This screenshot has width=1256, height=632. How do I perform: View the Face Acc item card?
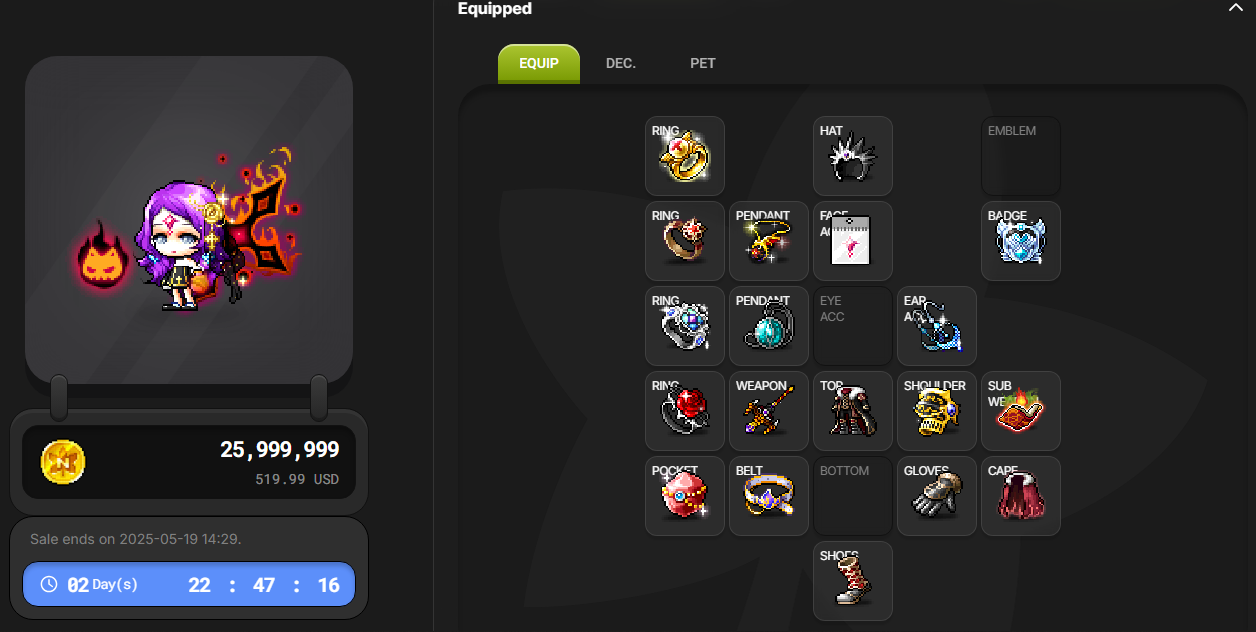(853, 241)
